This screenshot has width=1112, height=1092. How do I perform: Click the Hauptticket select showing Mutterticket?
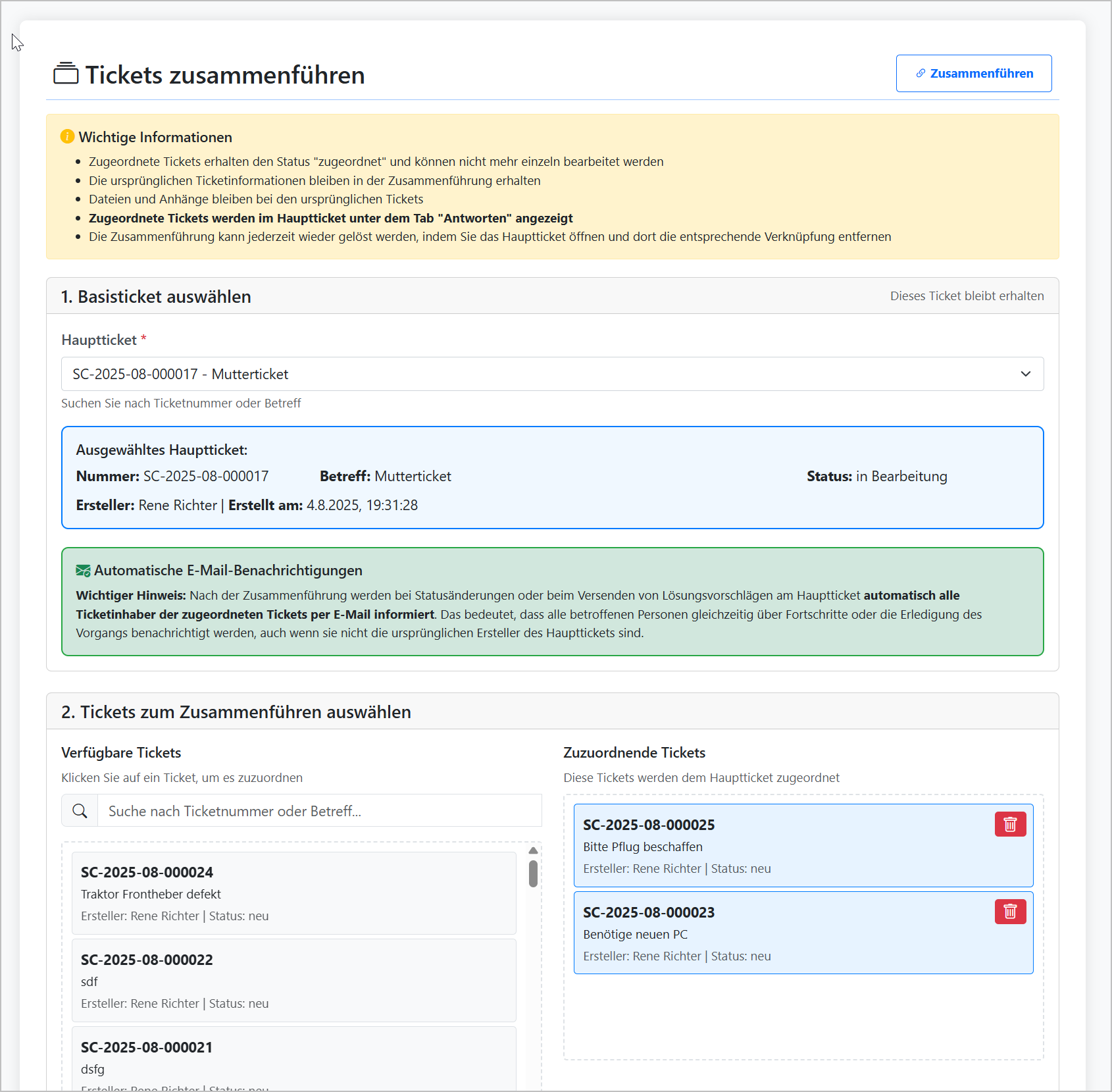point(526,374)
